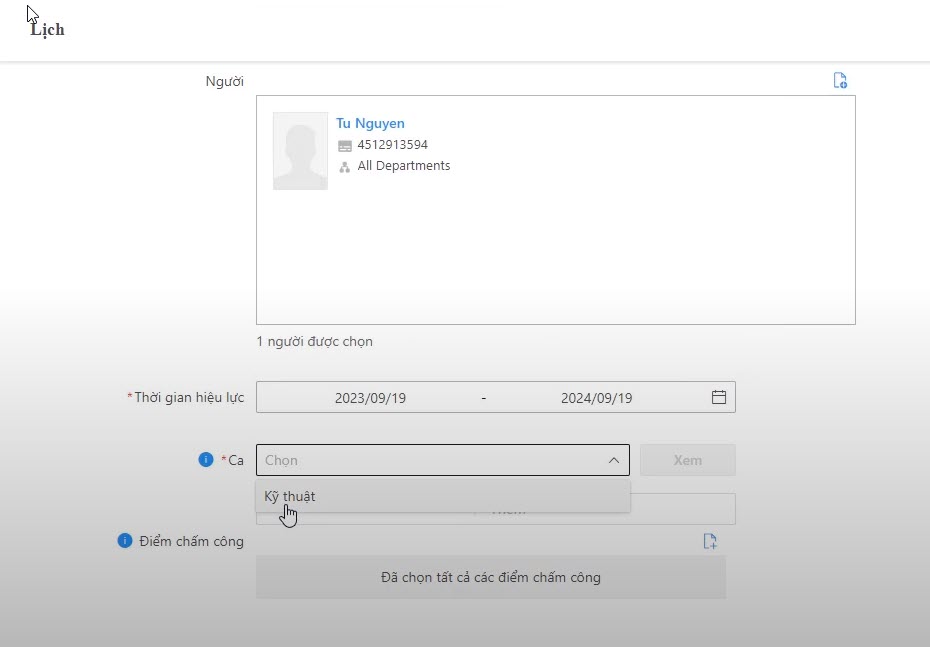The image size is (930, 647).
Task: Open the Tu Nguyen name link
Action: (370, 124)
